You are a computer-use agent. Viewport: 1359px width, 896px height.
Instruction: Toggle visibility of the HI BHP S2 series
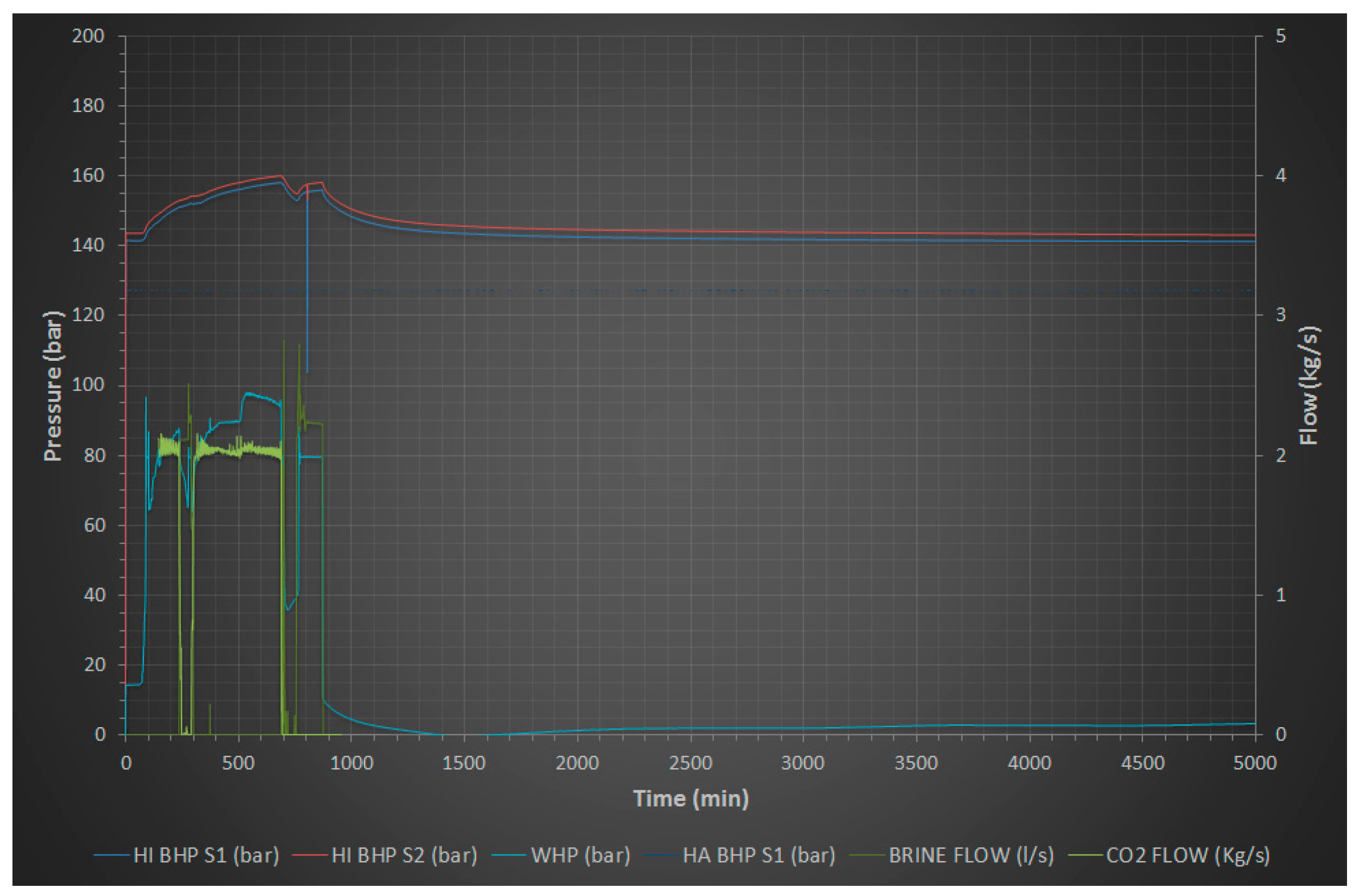[405, 855]
